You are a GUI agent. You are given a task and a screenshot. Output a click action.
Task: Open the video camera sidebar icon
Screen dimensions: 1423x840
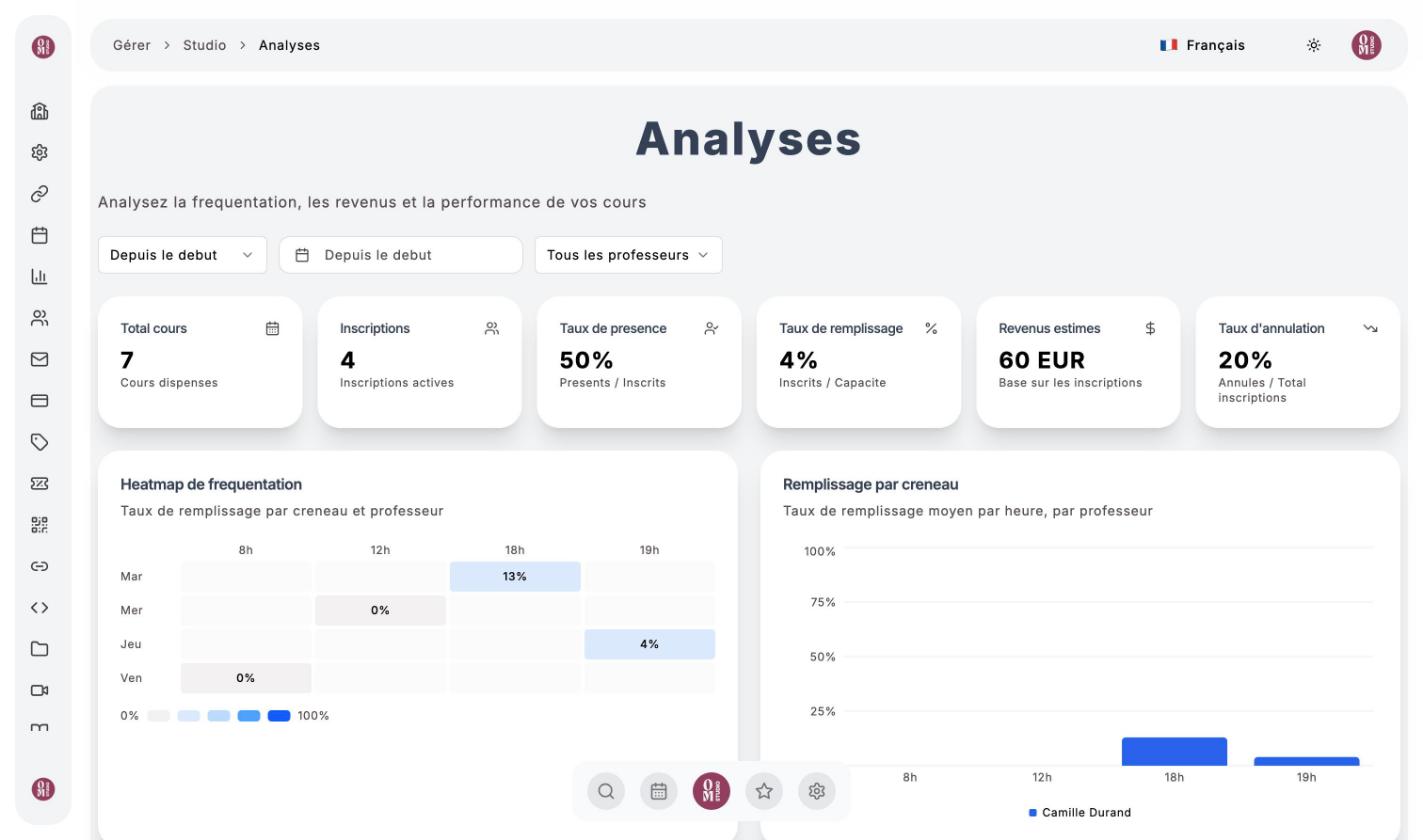tap(39, 690)
